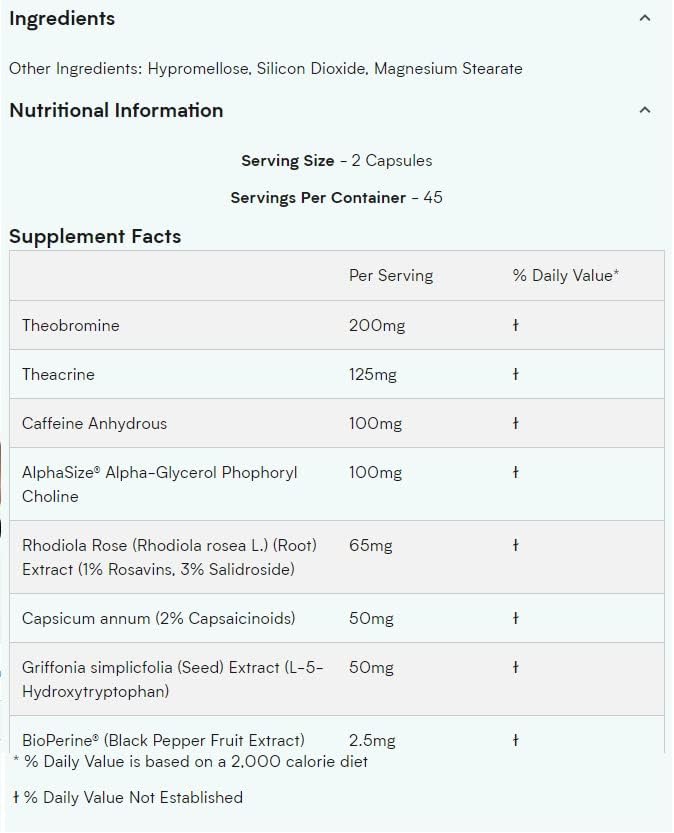Click the Rhodiola Rose root extract entry

[168, 557]
